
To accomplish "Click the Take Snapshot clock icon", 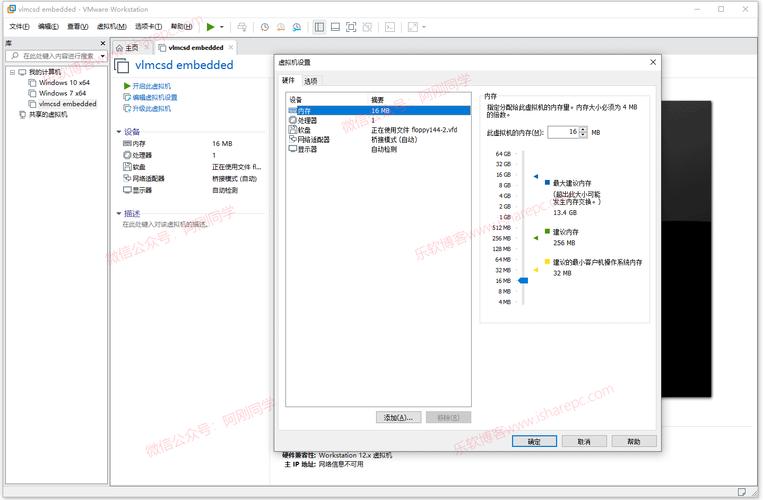I will 265,27.
